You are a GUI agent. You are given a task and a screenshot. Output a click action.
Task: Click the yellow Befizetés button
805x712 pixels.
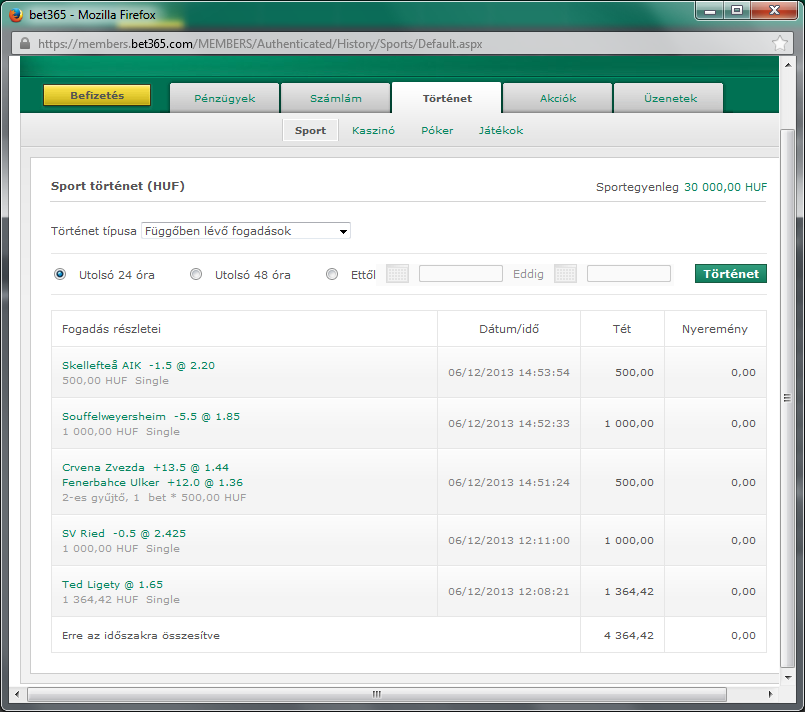point(97,95)
